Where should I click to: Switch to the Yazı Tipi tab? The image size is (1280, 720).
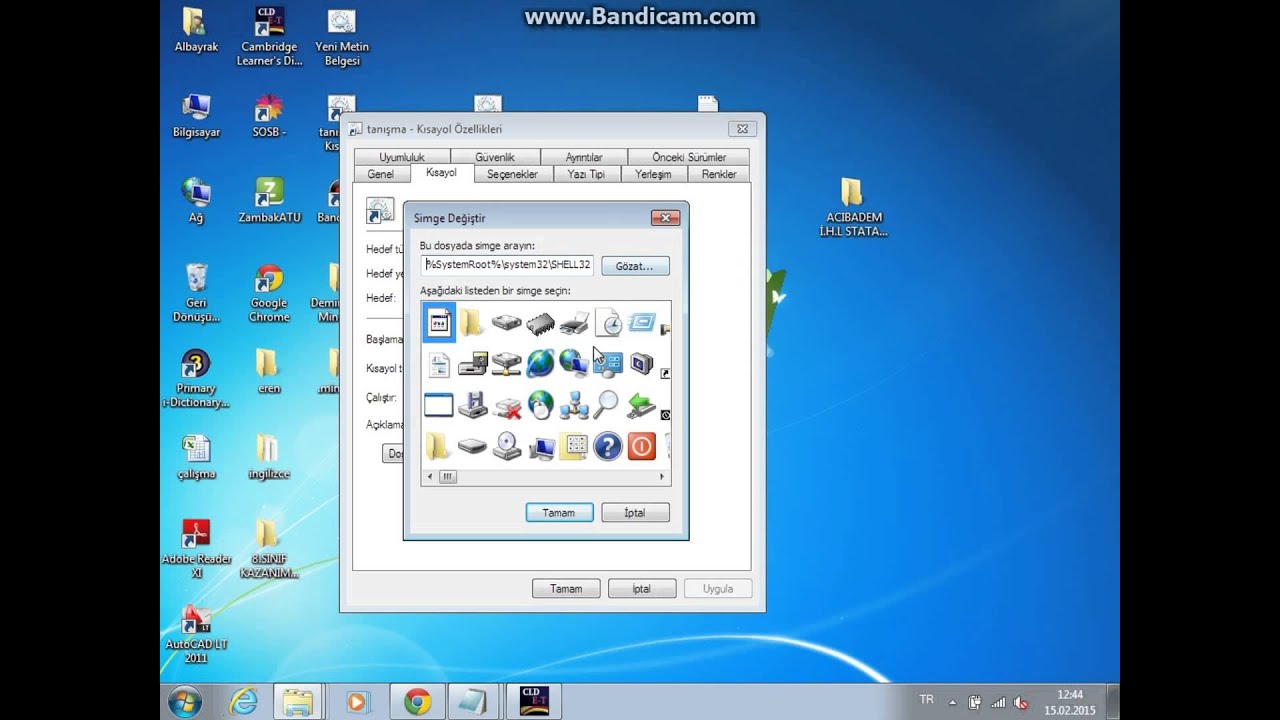[586, 174]
